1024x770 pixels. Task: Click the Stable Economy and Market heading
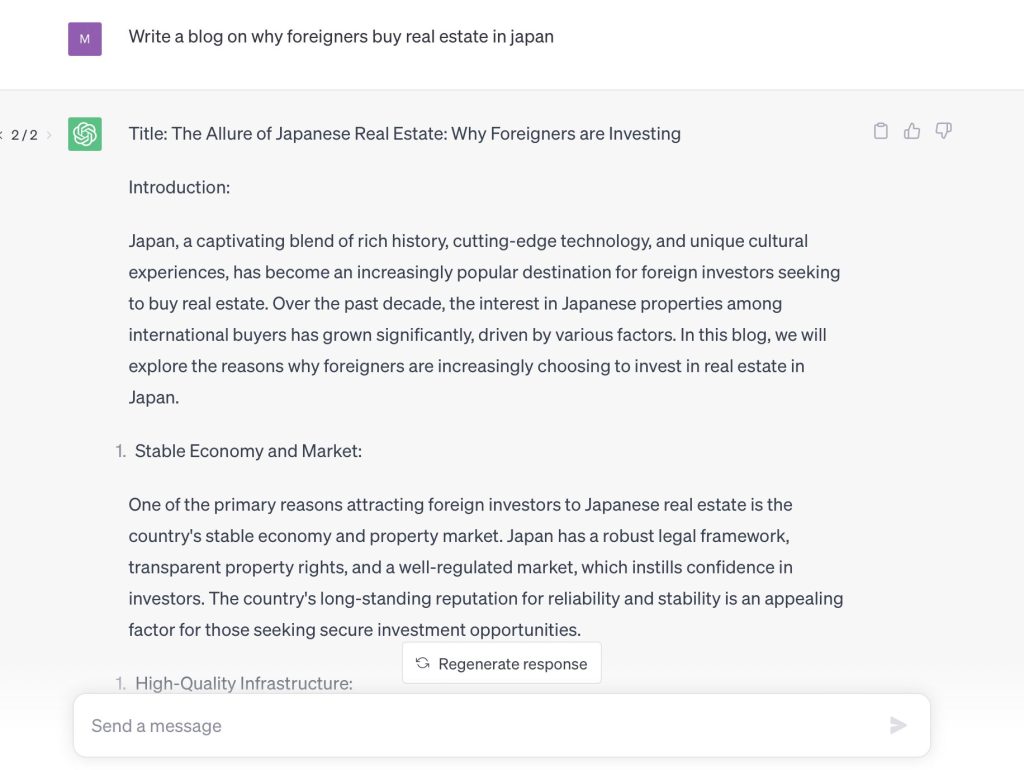coord(248,451)
